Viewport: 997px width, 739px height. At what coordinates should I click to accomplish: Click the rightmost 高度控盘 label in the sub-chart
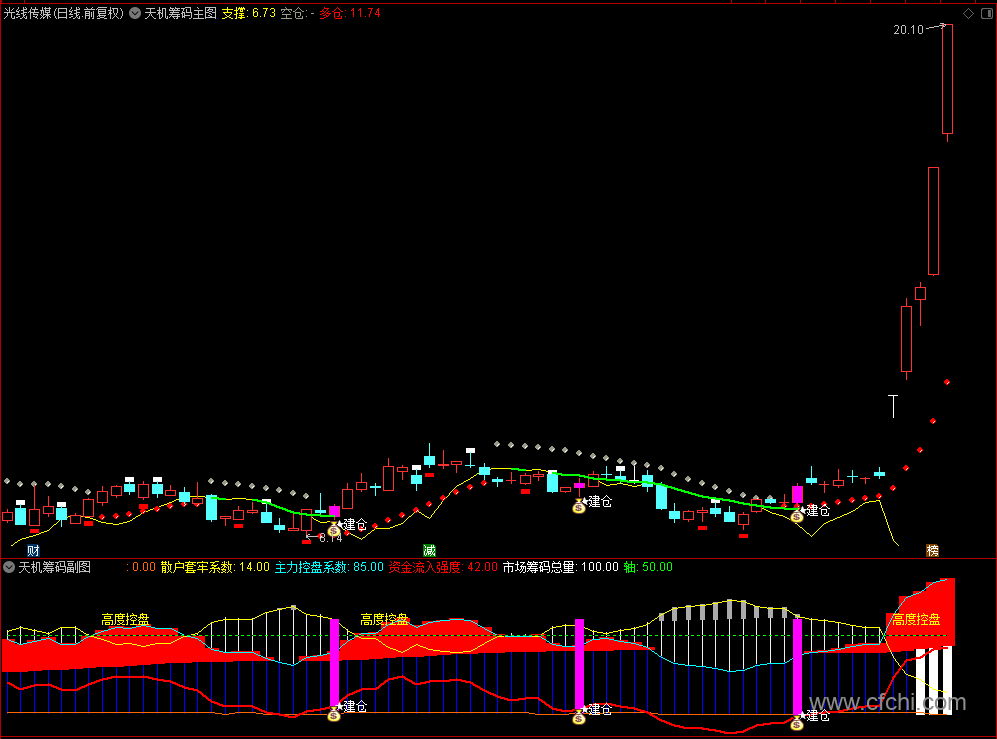[x=916, y=619]
